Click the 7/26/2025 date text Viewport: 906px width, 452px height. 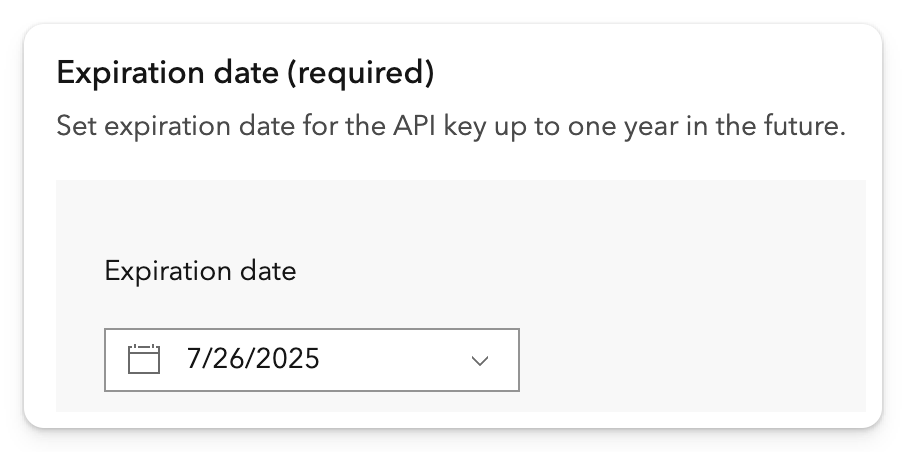[253, 359]
